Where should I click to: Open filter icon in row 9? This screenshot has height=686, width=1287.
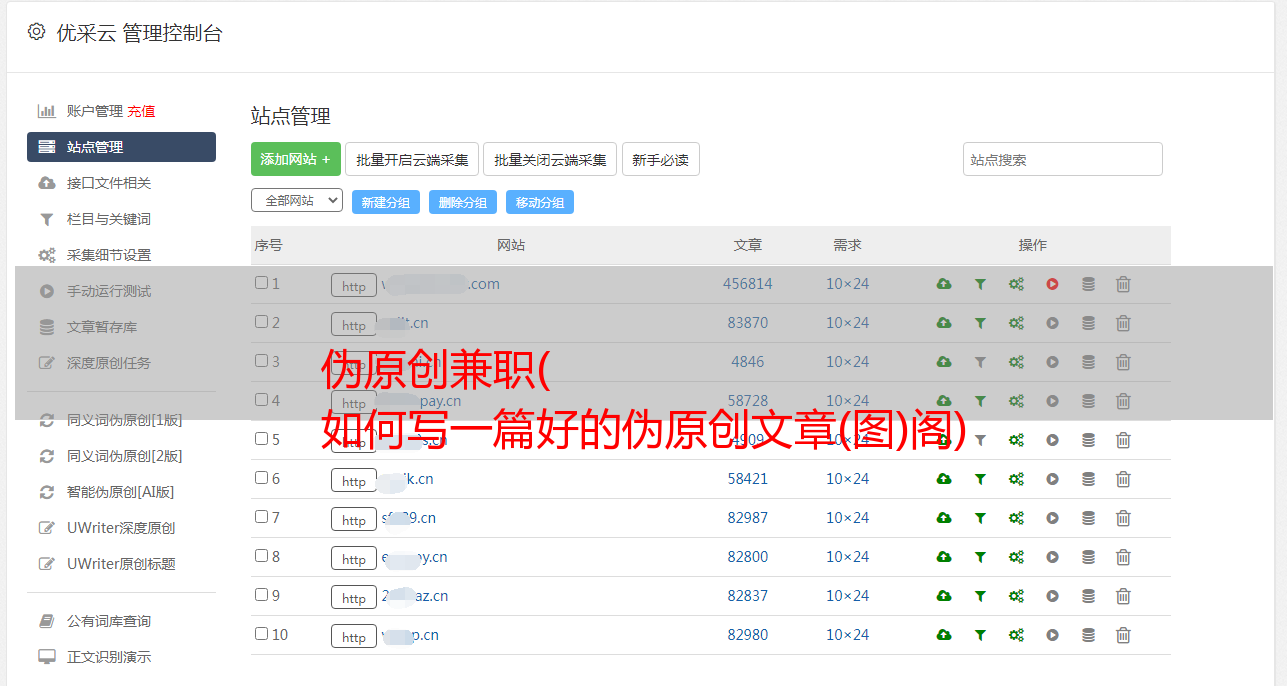[980, 596]
